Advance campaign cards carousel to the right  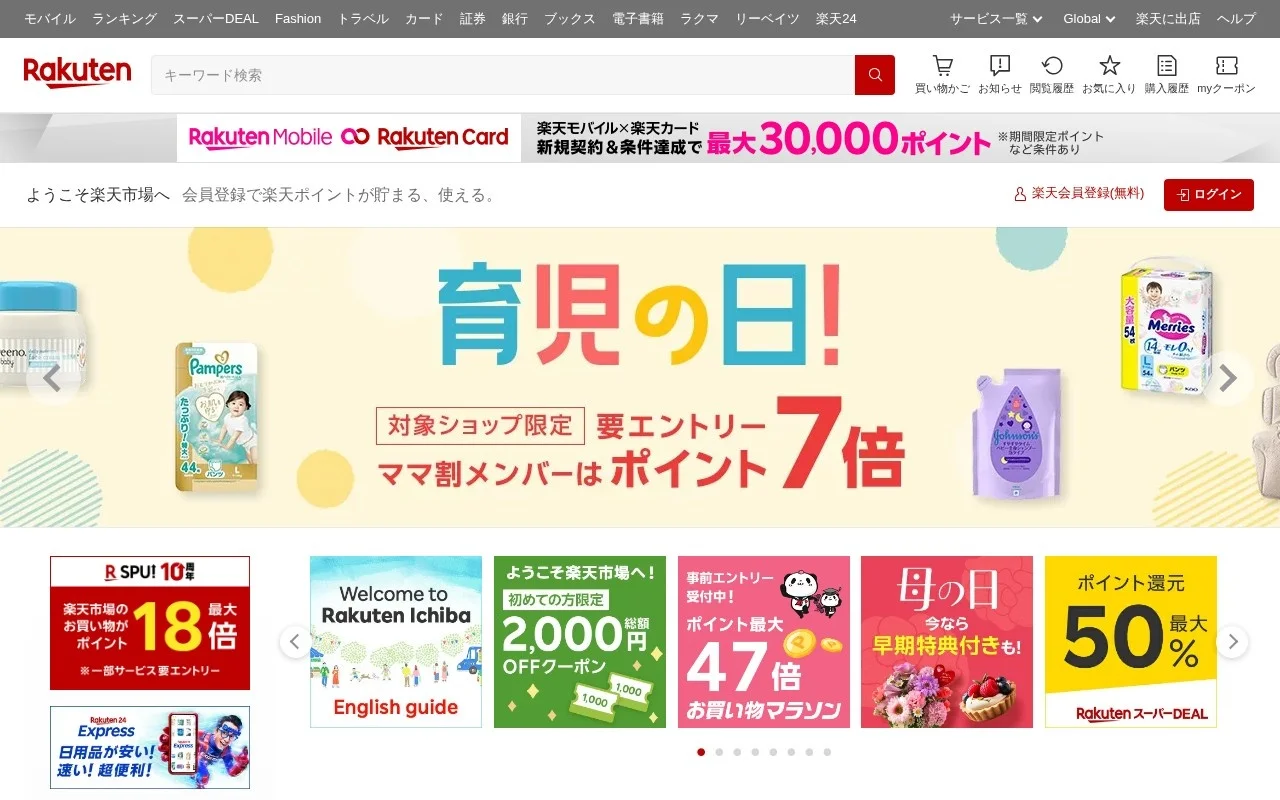tap(1232, 642)
